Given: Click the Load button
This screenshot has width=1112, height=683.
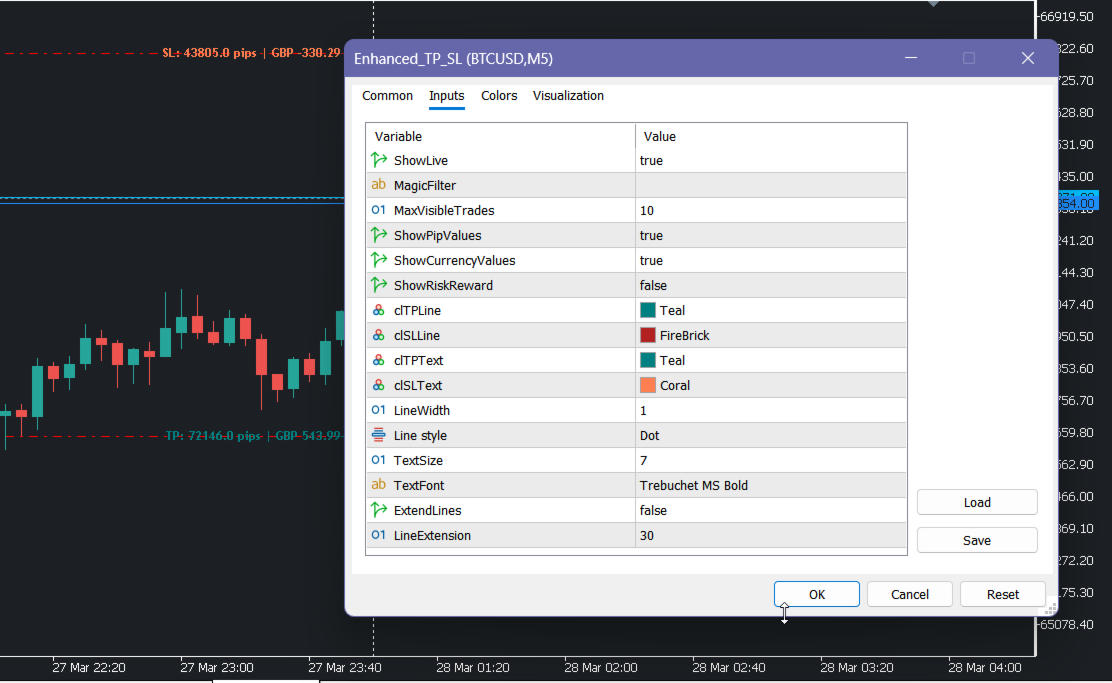Looking at the screenshot, I should 977,502.
